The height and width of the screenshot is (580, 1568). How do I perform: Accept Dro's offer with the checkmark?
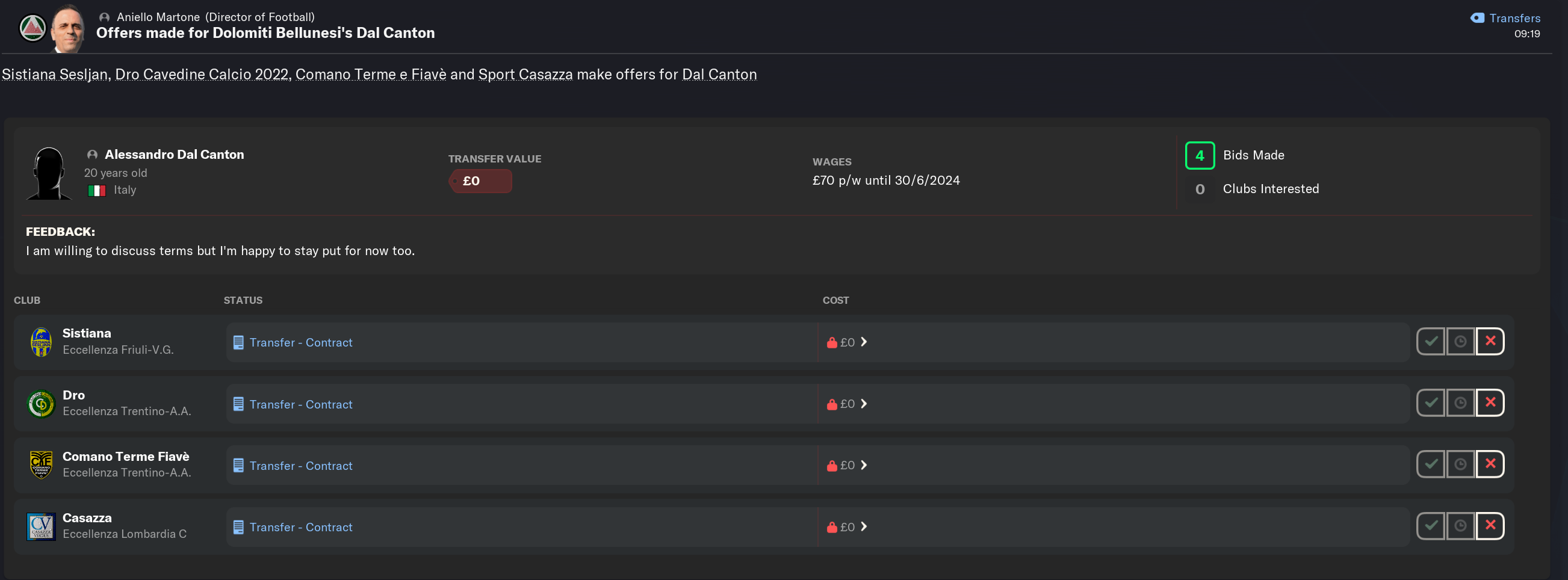[x=1431, y=403]
